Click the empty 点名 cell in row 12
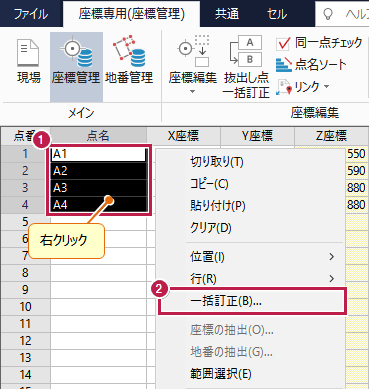 99,341
